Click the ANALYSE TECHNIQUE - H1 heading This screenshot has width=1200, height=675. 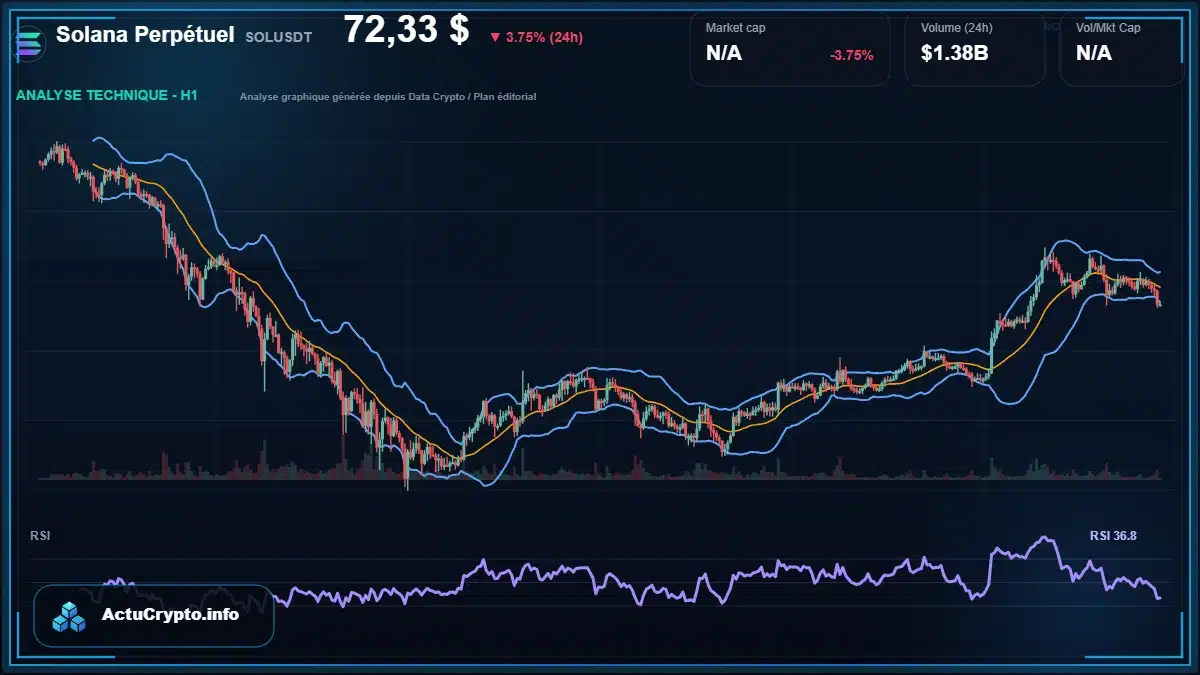[107, 96]
